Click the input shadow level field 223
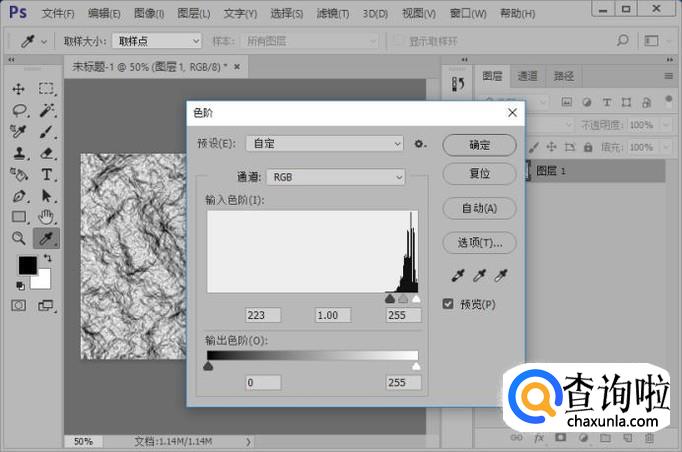This screenshot has width=682, height=452. click(263, 315)
